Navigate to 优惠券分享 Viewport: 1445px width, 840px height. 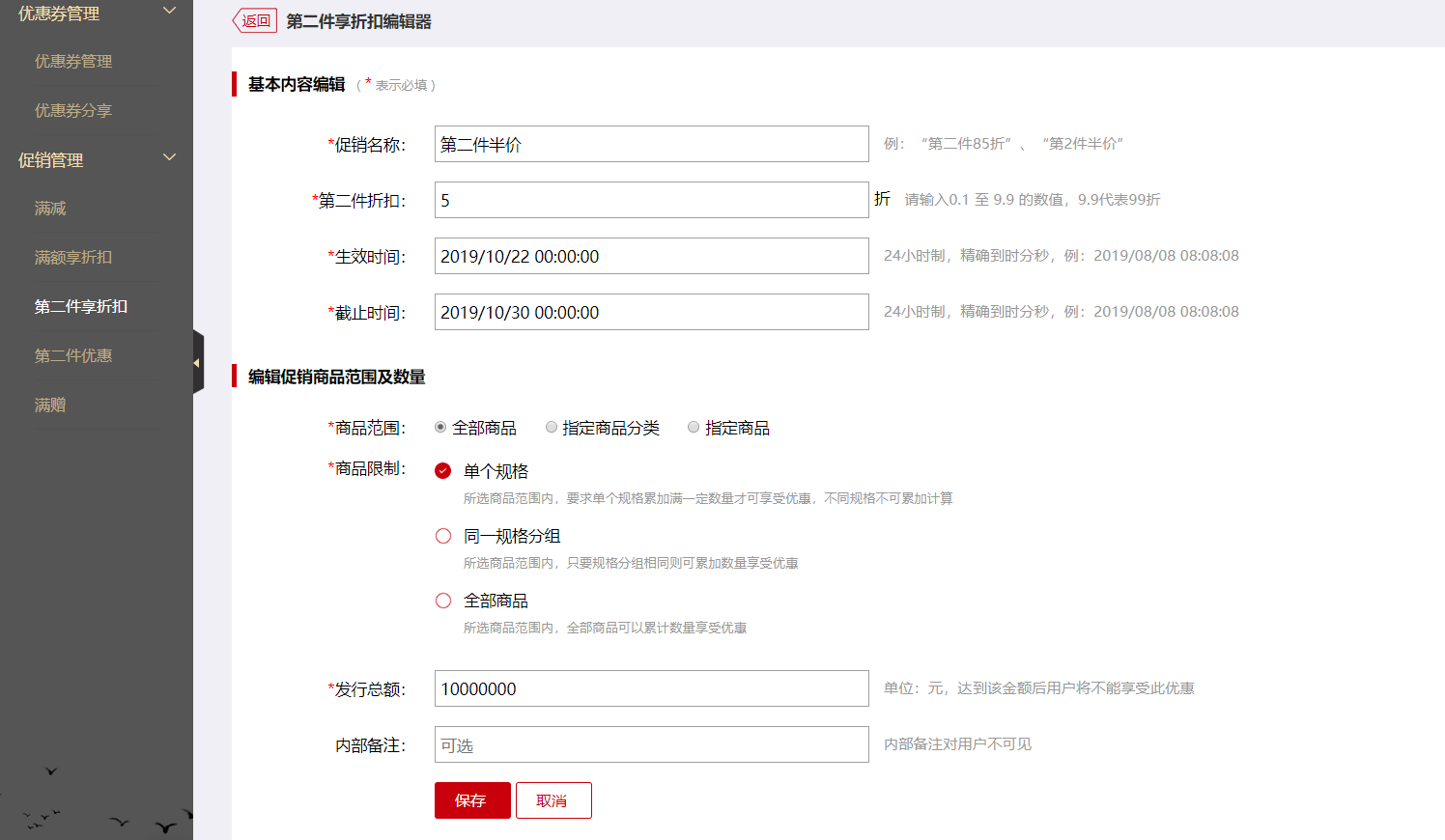pyautogui.click(x=74, y=110)
